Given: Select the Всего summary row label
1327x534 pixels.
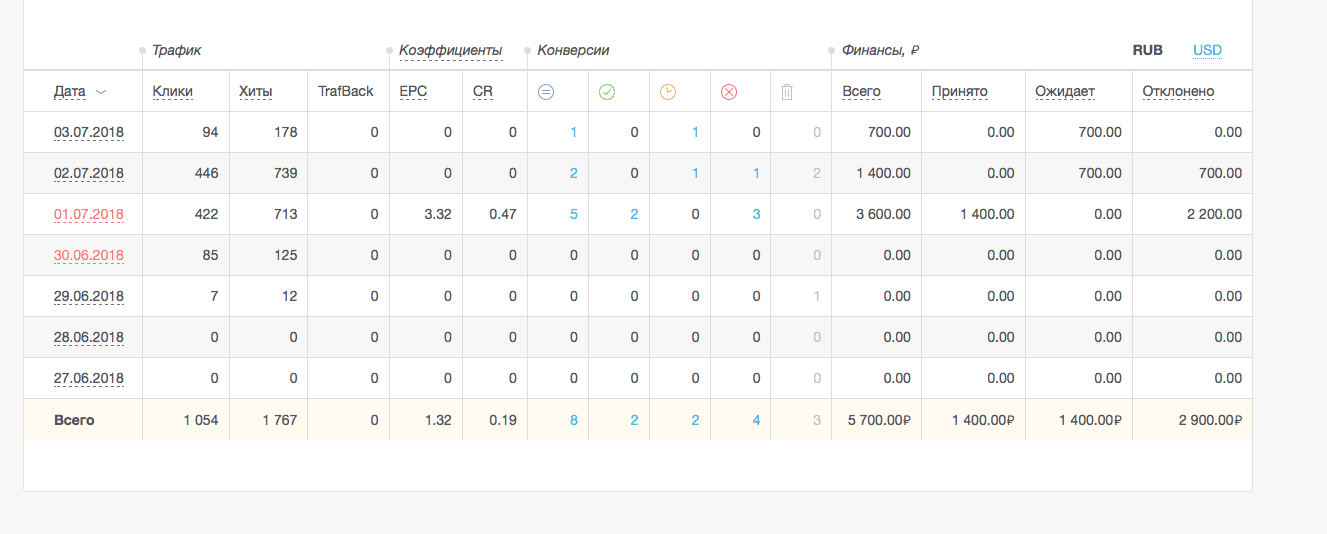Looking at the screenshot, I should tap(74, 420).
